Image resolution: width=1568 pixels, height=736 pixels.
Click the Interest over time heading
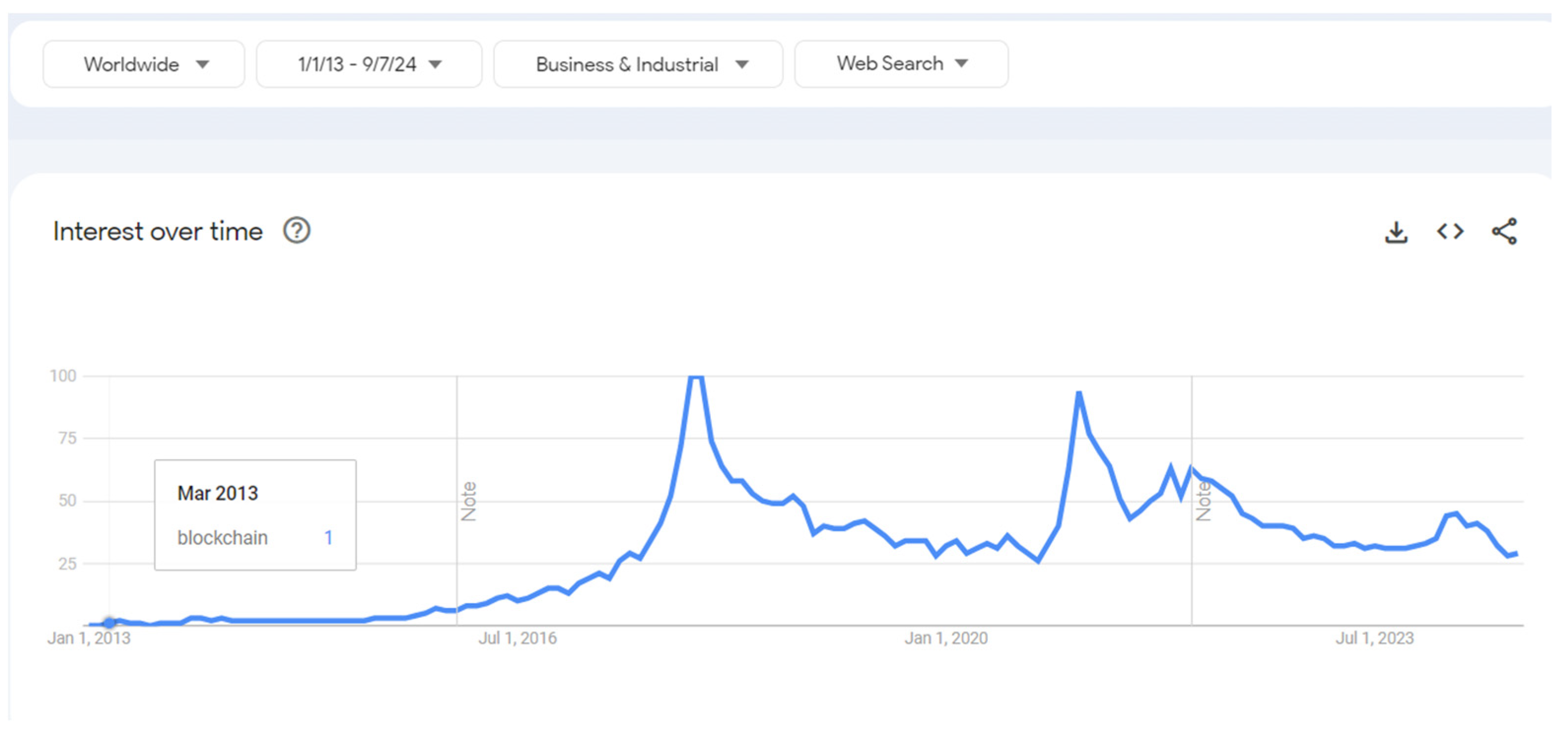(158, 231)
